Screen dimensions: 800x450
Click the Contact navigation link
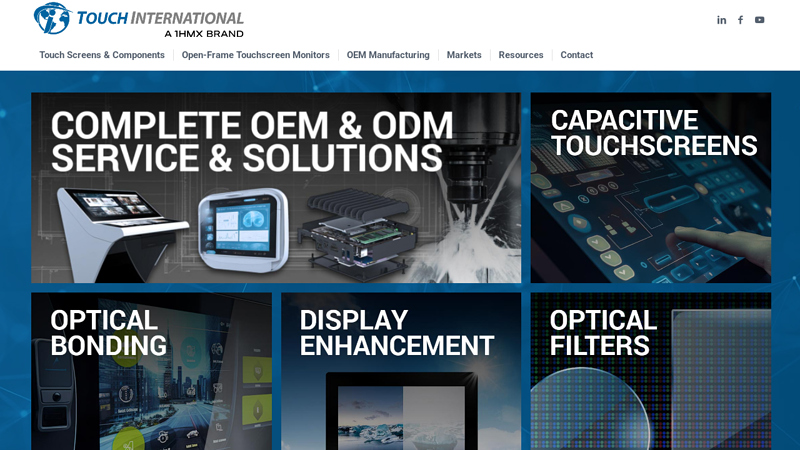(576, 55)
